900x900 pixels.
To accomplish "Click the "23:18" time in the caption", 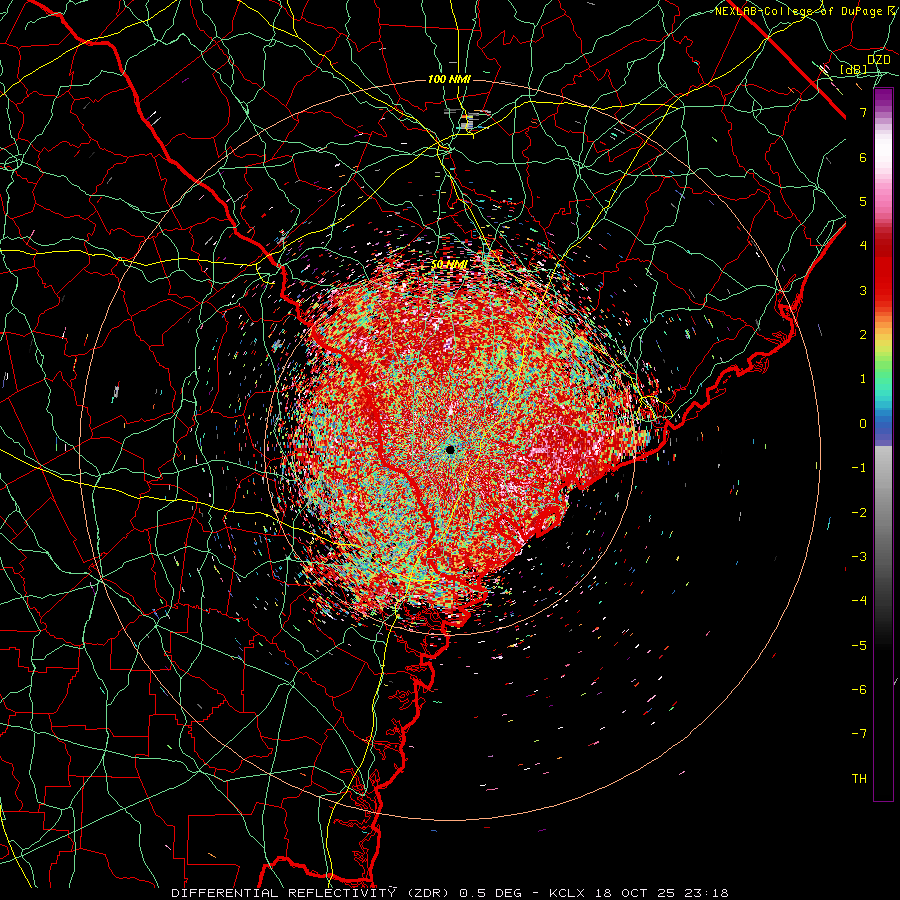I will 709,893.
